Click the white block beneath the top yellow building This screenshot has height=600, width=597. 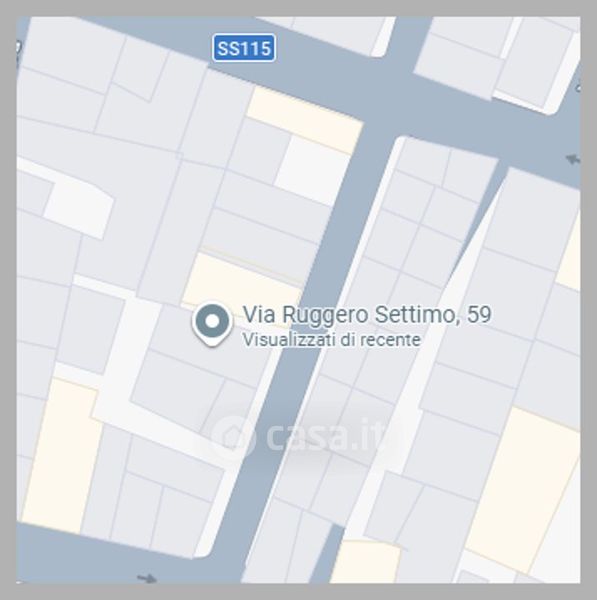coord(312,171)
